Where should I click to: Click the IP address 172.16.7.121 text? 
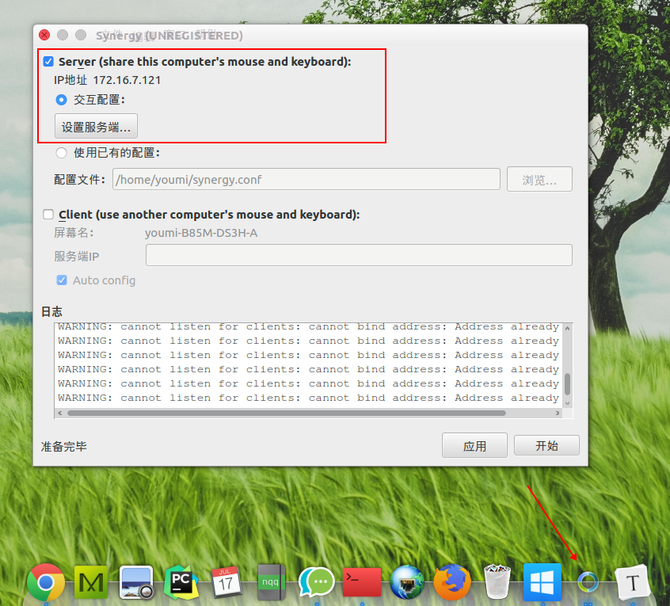tap(127, 80)
